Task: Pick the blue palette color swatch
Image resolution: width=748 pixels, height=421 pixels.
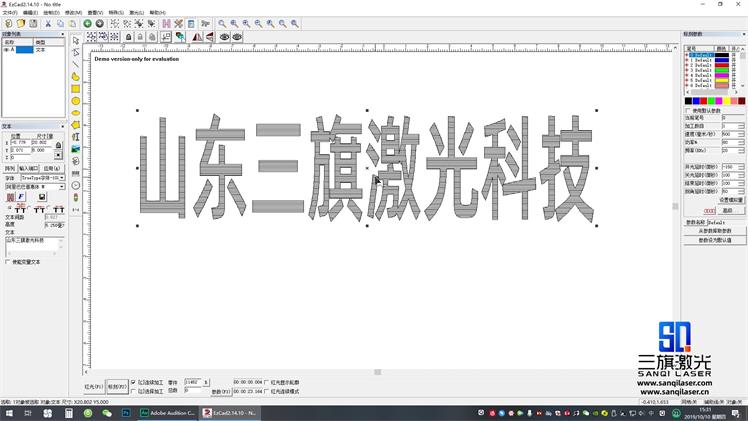Action: point(696,101)
